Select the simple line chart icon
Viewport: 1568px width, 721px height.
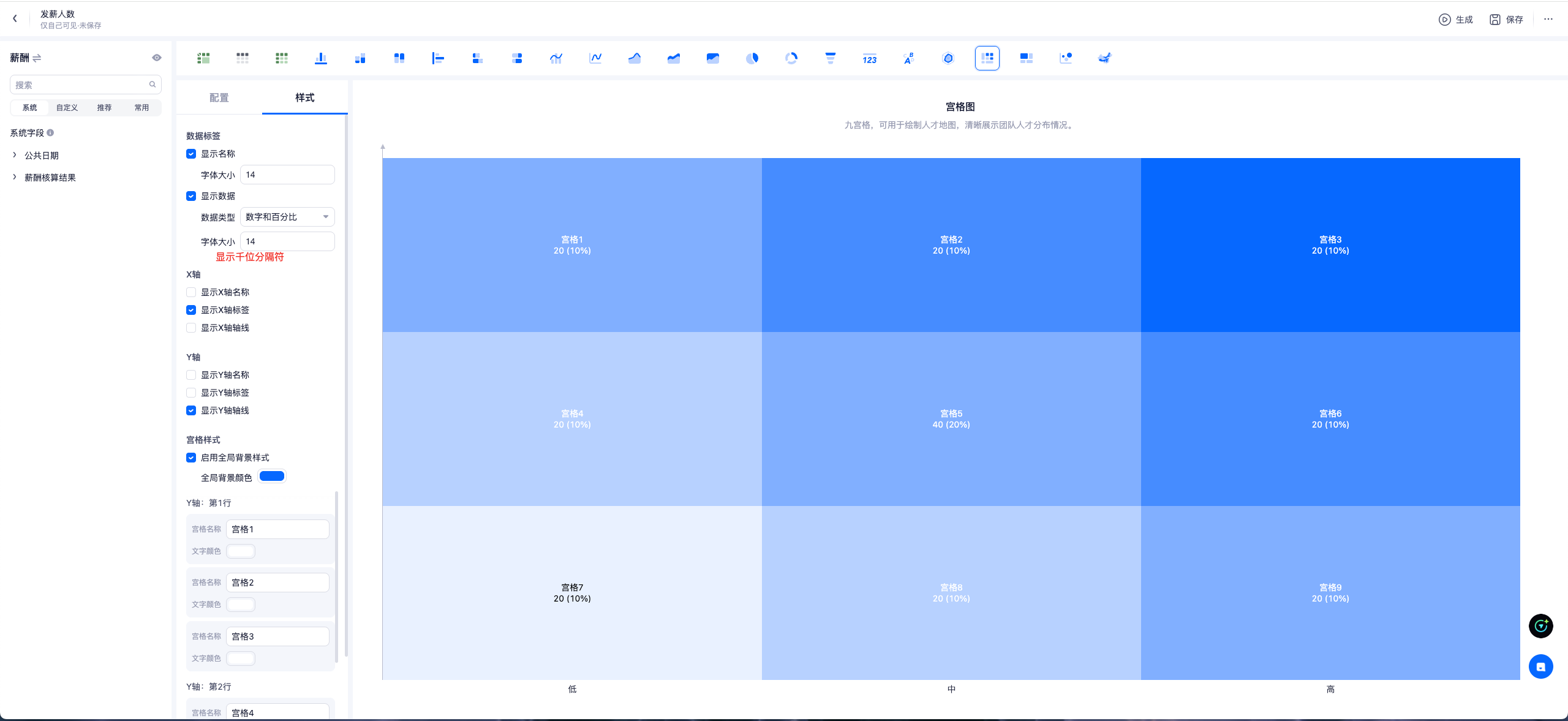pyautogui.click(x=595, y=58)
